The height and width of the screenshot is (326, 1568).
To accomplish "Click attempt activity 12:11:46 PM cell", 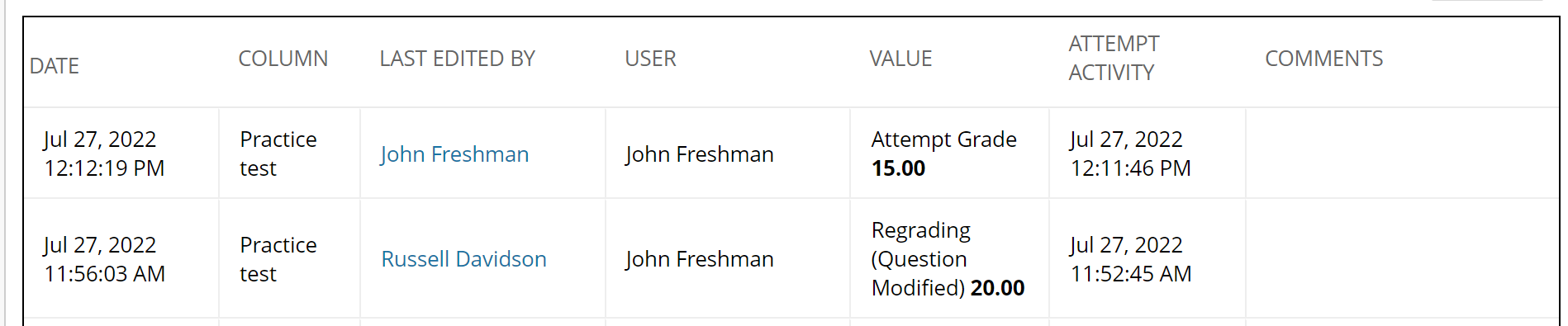I will [1147, 154].
